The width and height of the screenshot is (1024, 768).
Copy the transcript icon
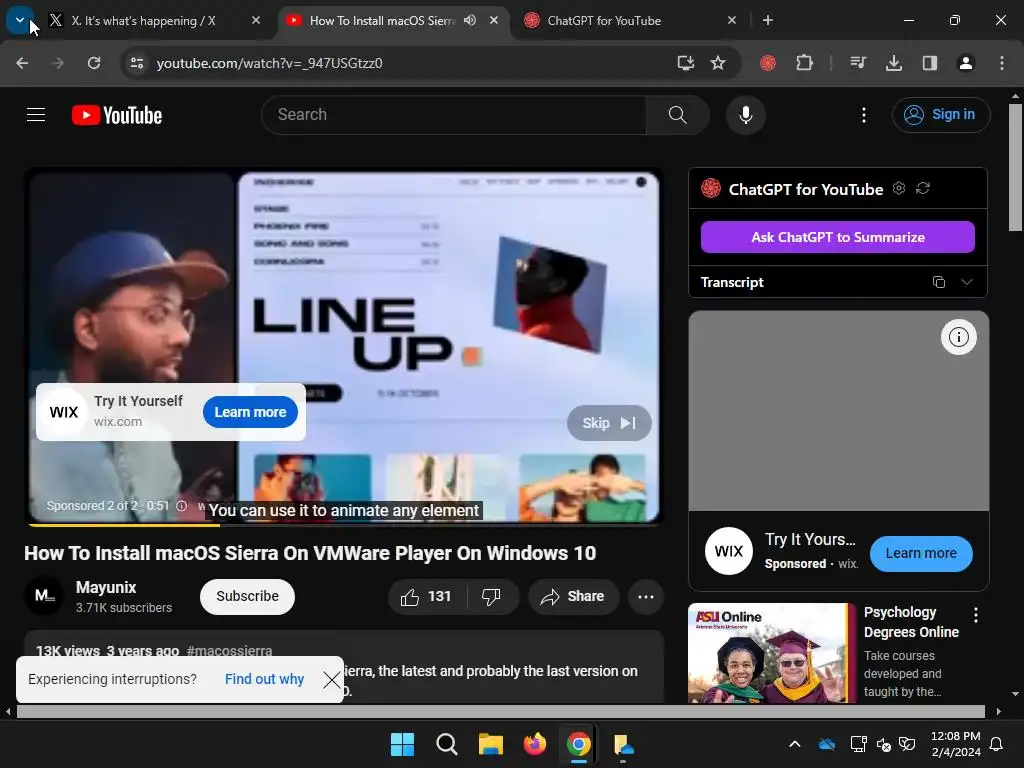[938, 282]
